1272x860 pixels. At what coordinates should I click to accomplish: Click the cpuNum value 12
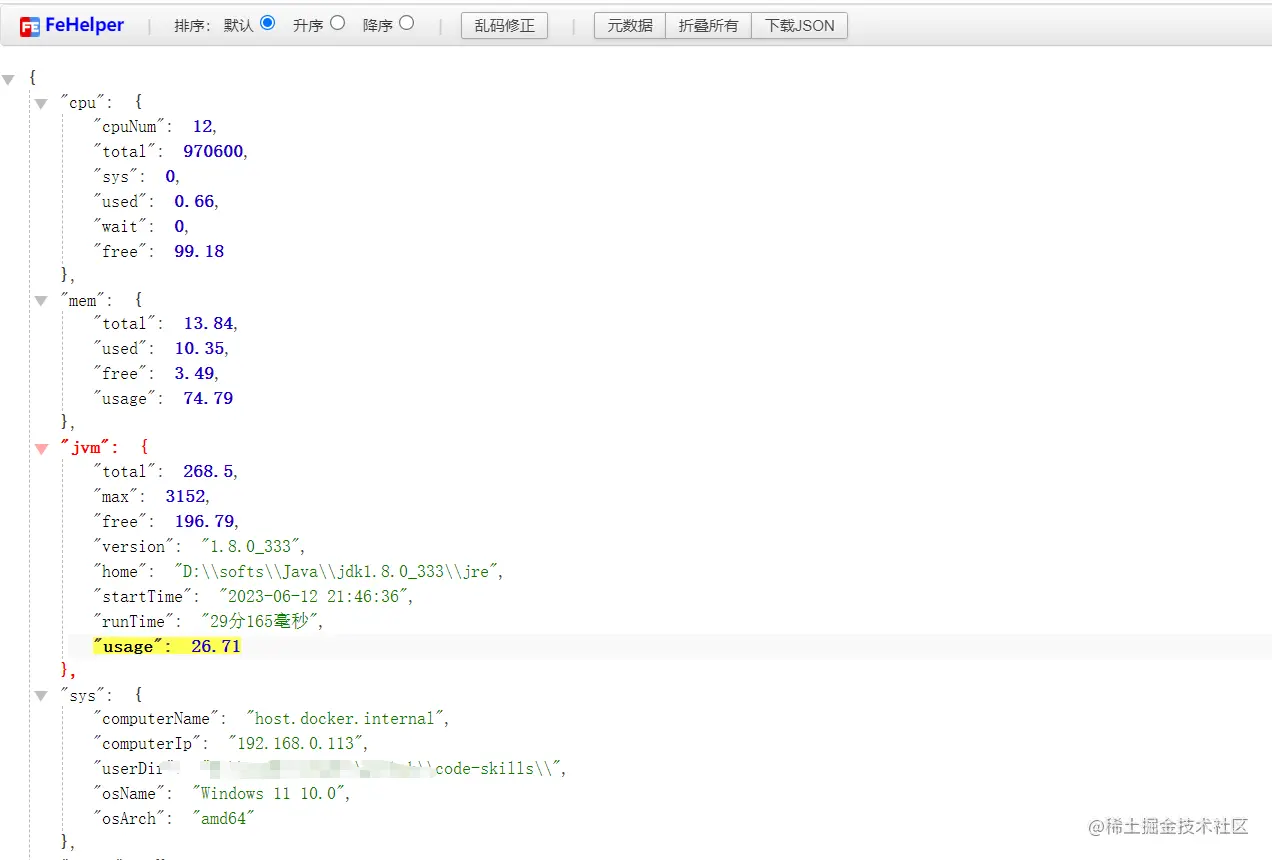203,126
